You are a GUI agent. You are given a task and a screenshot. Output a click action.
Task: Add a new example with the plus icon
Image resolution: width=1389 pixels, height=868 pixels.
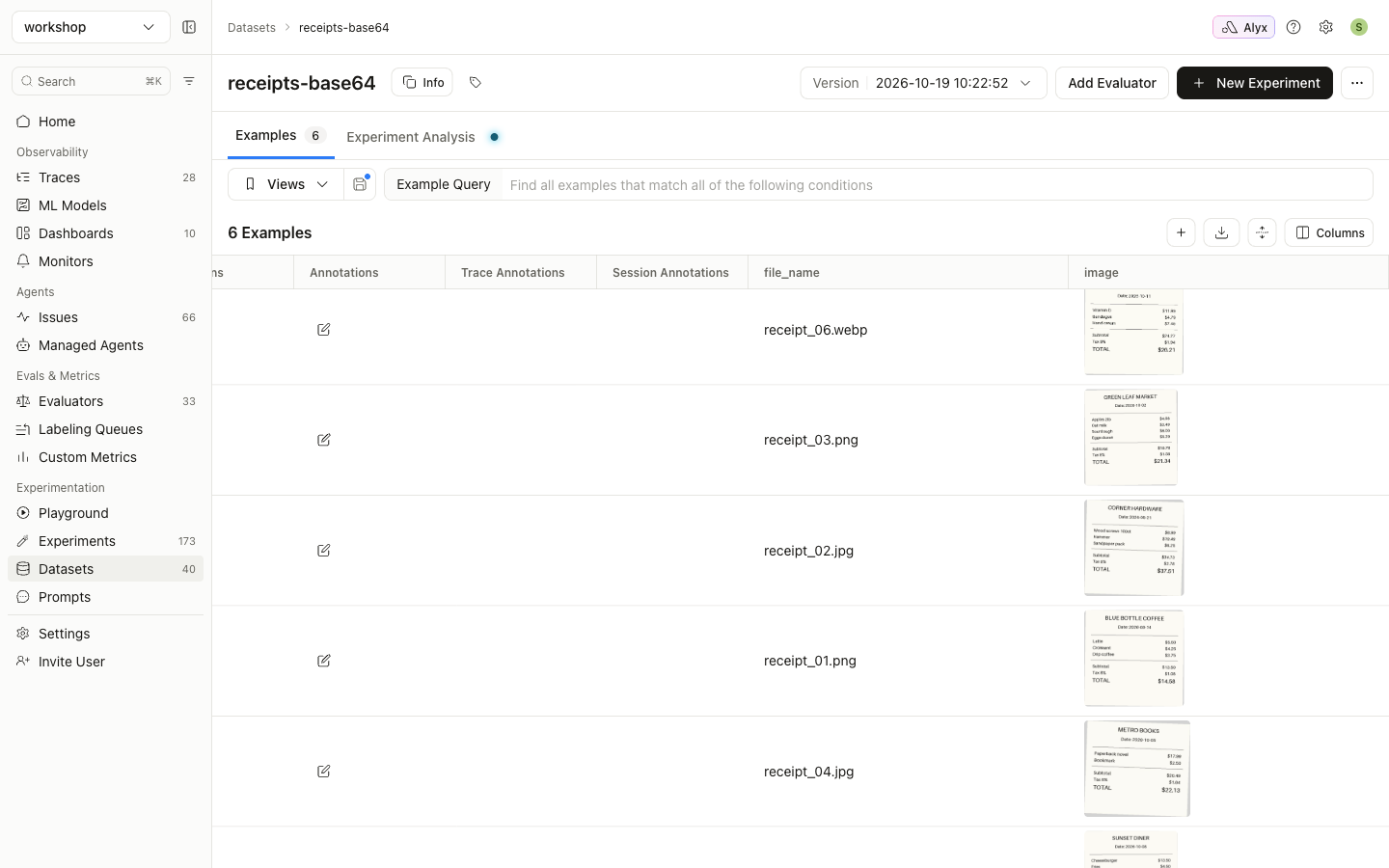pos(1181,232)
